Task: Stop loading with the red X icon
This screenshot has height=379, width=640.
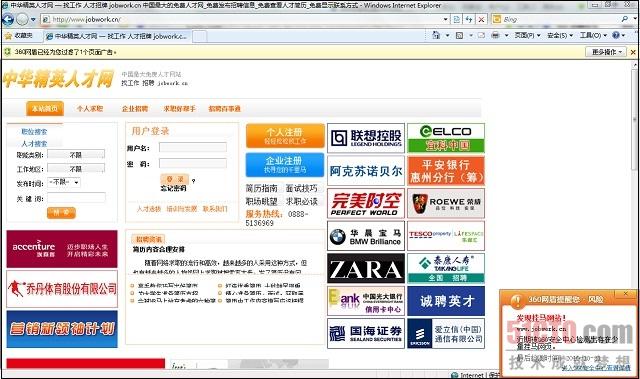Action: pyautogui.click(x=482, y=19)
